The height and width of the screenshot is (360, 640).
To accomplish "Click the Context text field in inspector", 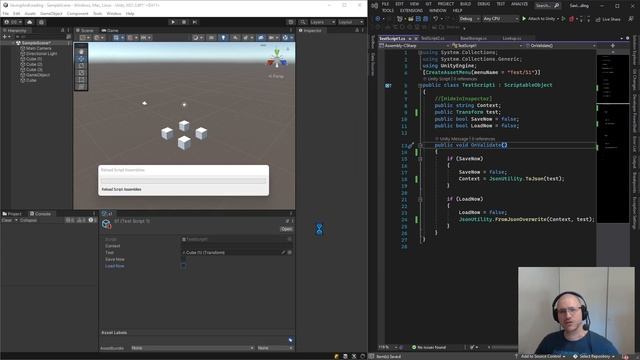I will (x=237, y=246).
